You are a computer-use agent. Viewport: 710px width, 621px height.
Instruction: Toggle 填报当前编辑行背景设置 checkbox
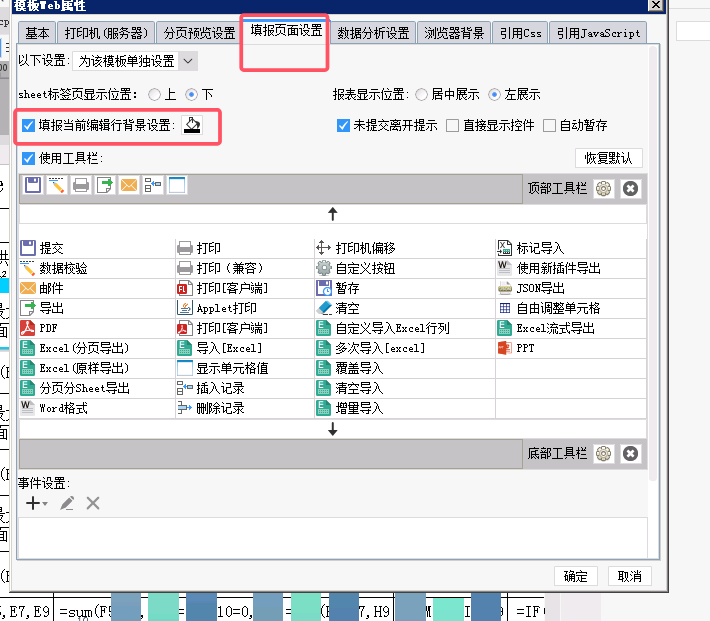(28, 125)
